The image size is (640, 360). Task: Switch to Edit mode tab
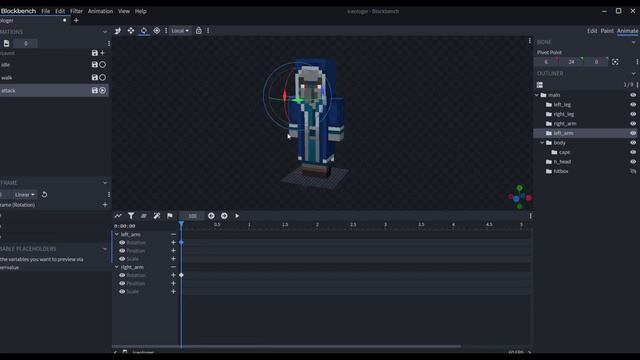click(592, 31)
